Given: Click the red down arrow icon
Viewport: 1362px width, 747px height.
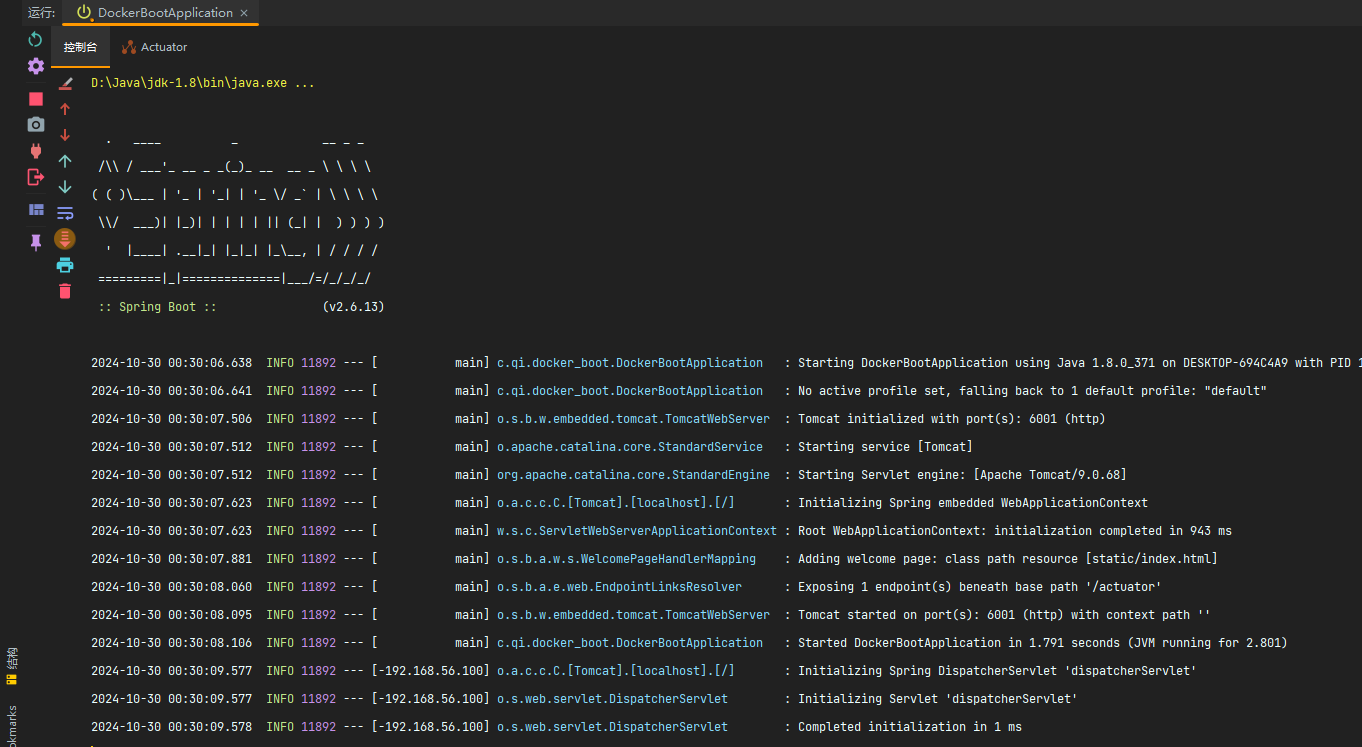Looking at the screenshot, I should (x=65, y=135).
